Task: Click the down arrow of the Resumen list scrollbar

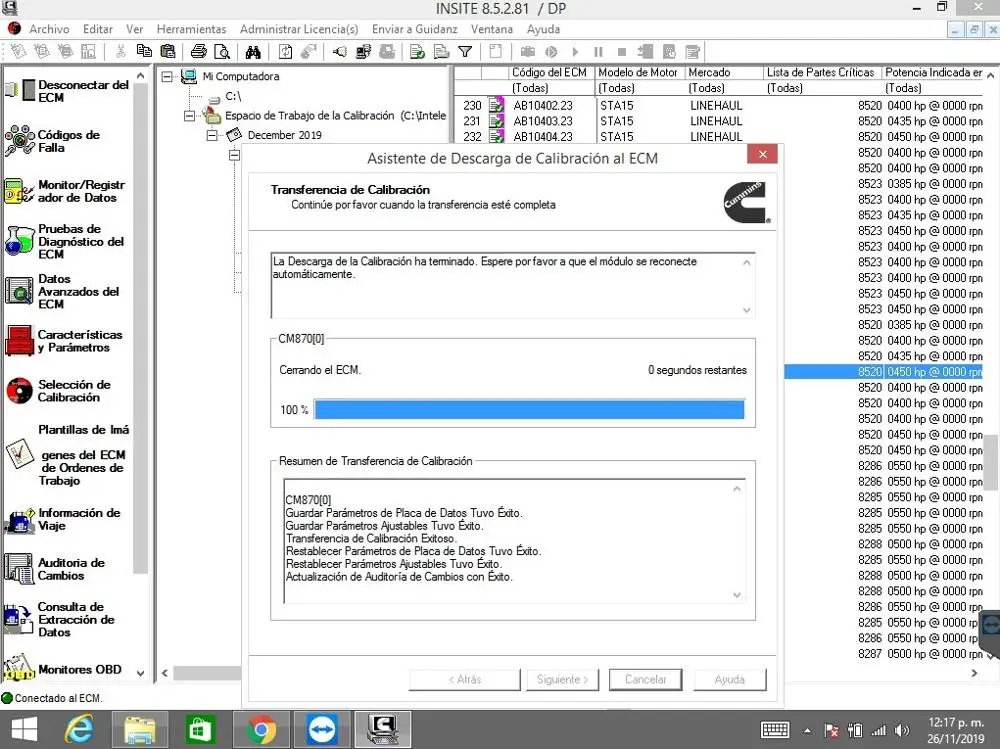Action: tap(737, 595)
